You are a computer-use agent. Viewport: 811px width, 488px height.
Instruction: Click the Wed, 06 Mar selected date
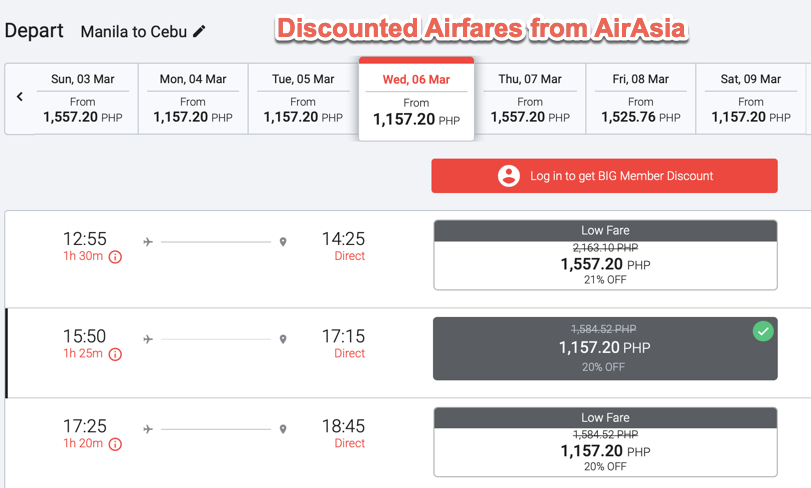[x=416, y=99]
